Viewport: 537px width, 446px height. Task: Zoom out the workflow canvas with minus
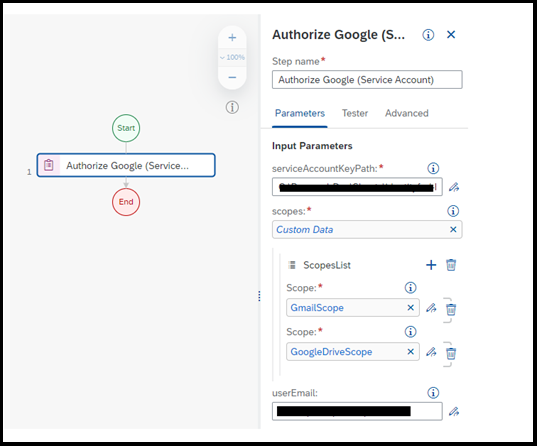[x=232, y=77]
